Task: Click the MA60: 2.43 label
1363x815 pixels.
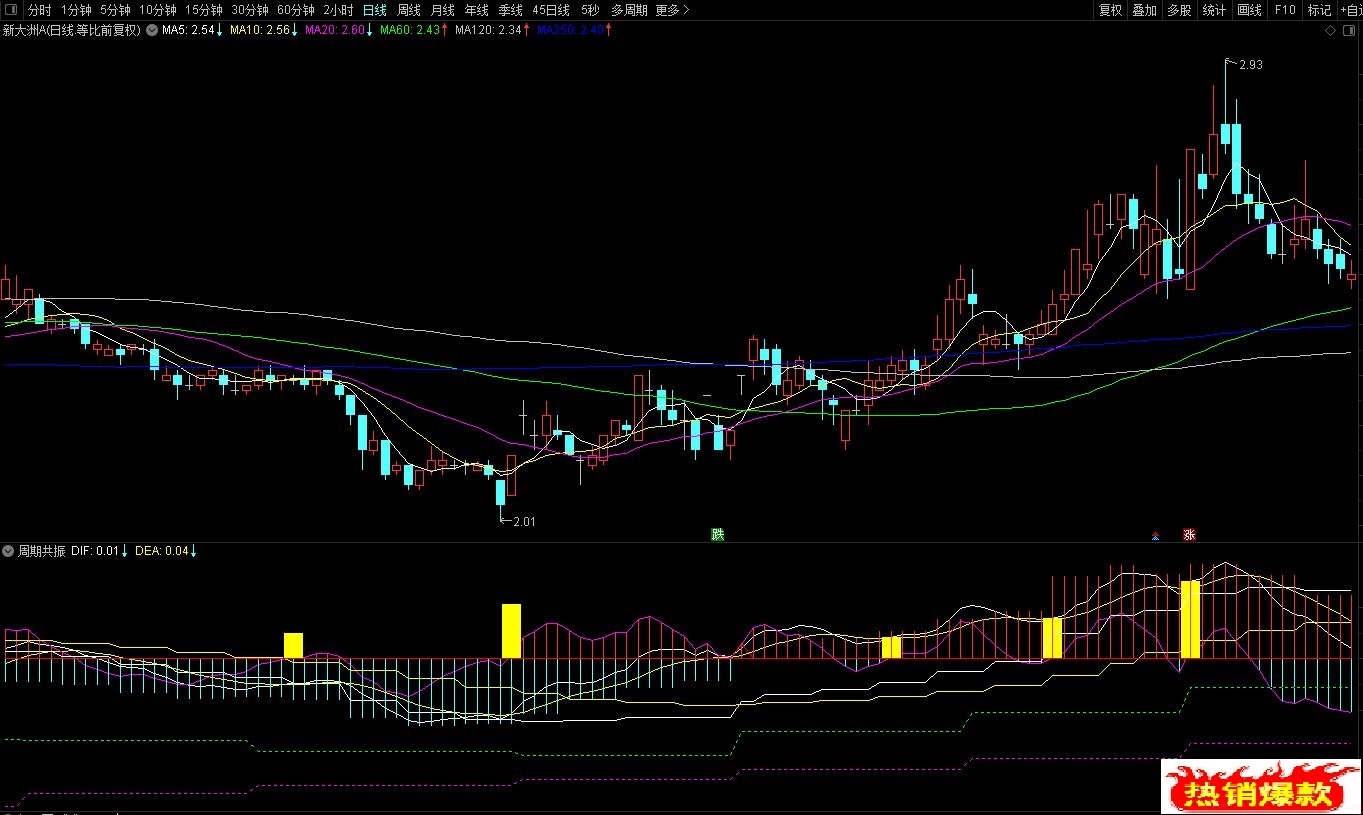Action: tap(410, 30)
